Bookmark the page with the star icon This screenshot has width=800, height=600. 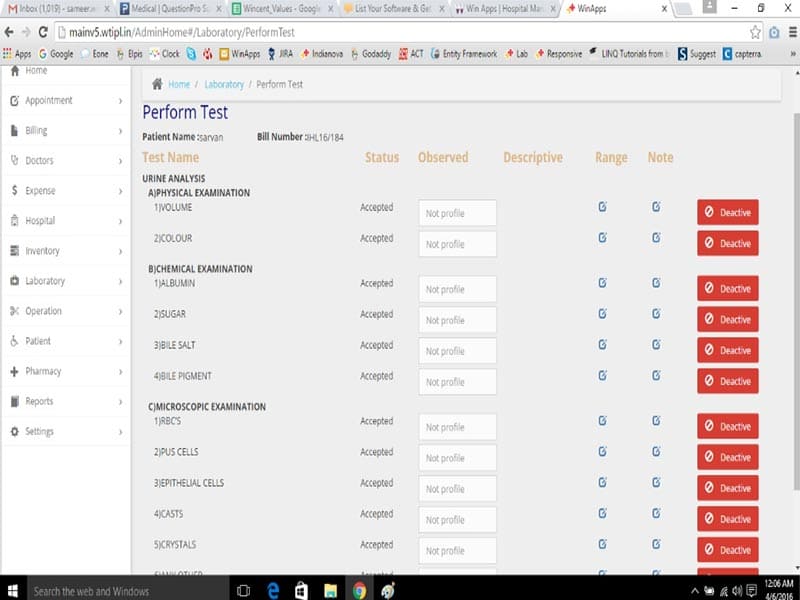(755, 32)
